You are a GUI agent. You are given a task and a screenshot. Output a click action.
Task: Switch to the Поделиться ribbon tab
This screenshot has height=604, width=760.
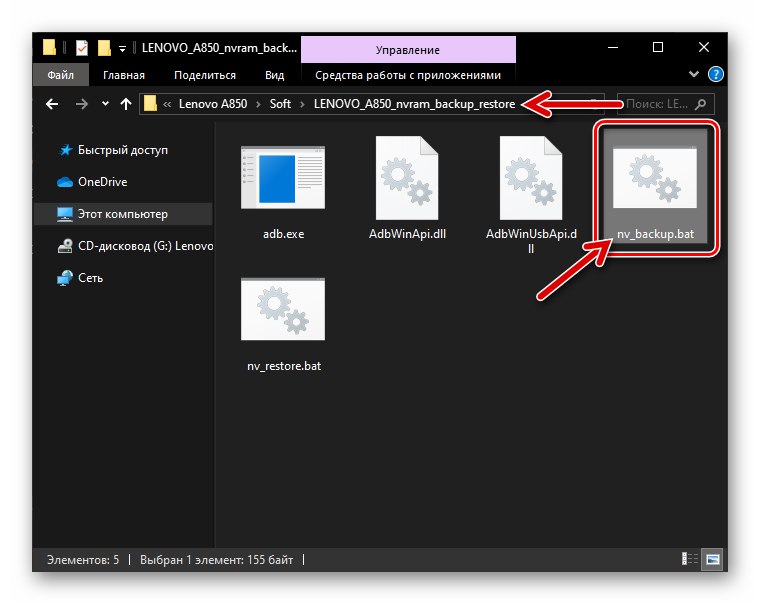tap(205, 75)
